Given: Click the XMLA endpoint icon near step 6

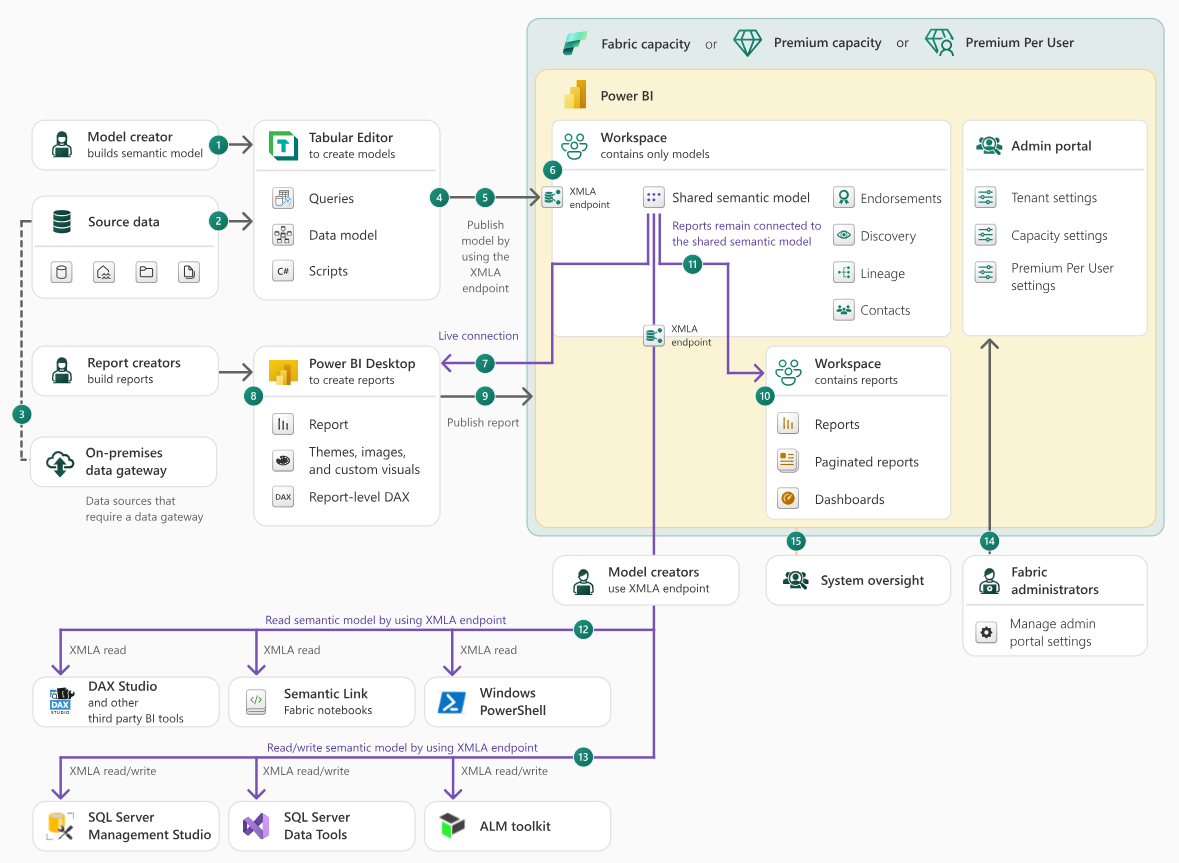Looking at the screenshot, I should (x=551, y=197).
